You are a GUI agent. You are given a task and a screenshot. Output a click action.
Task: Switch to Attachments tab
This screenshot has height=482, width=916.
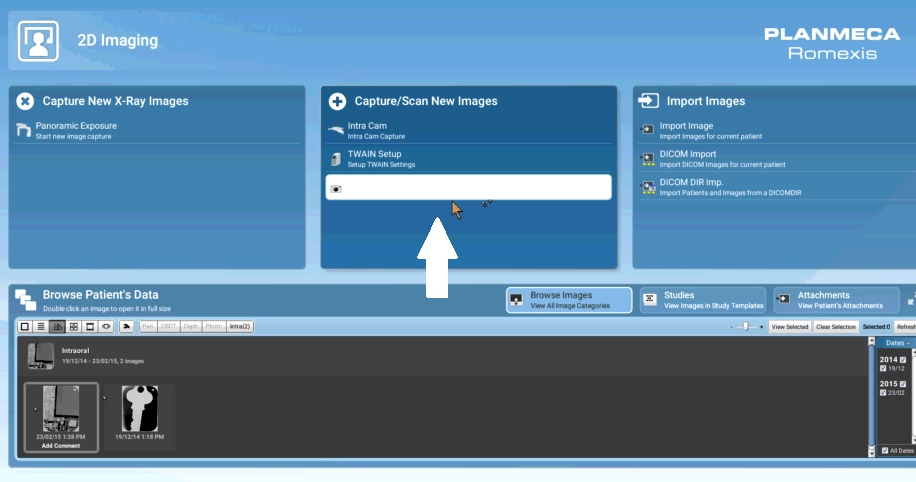837,300
